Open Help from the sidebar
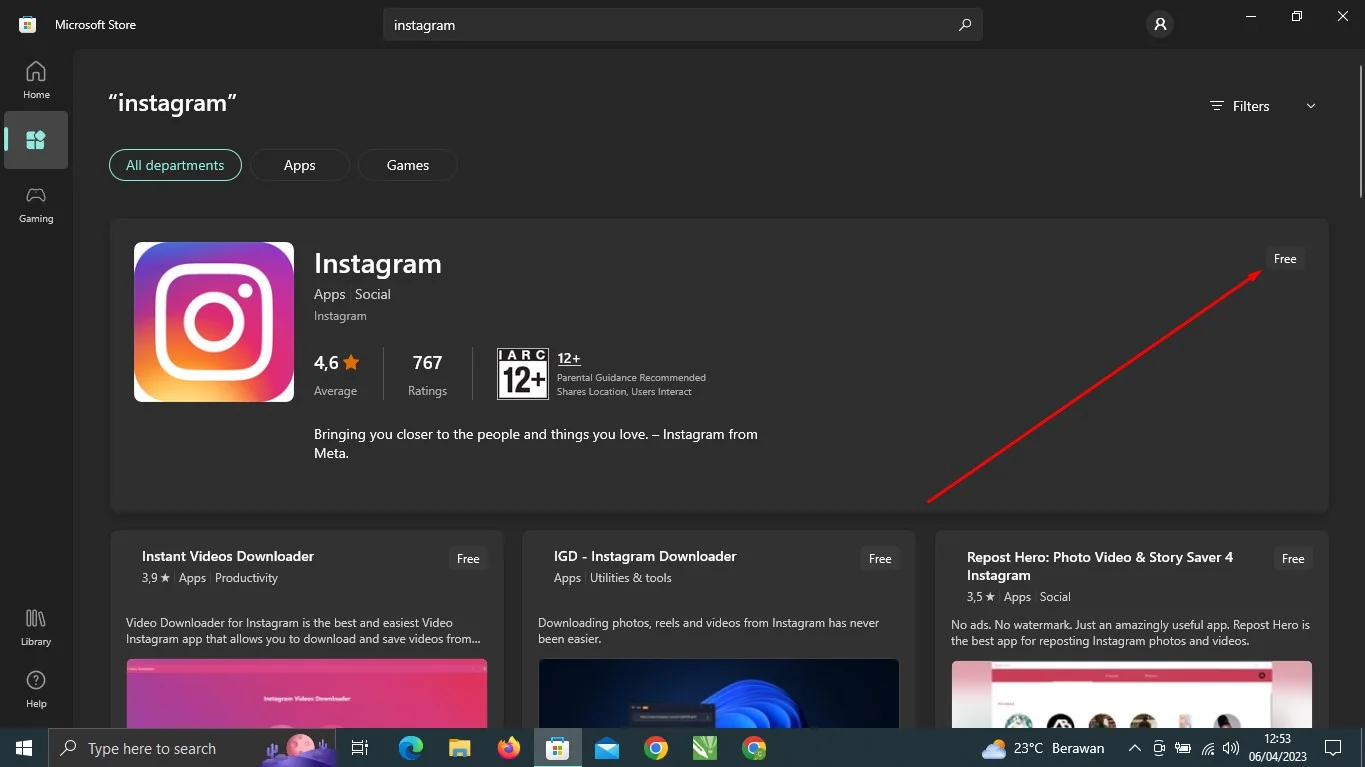1365x767 pixels. pos(36,689)
